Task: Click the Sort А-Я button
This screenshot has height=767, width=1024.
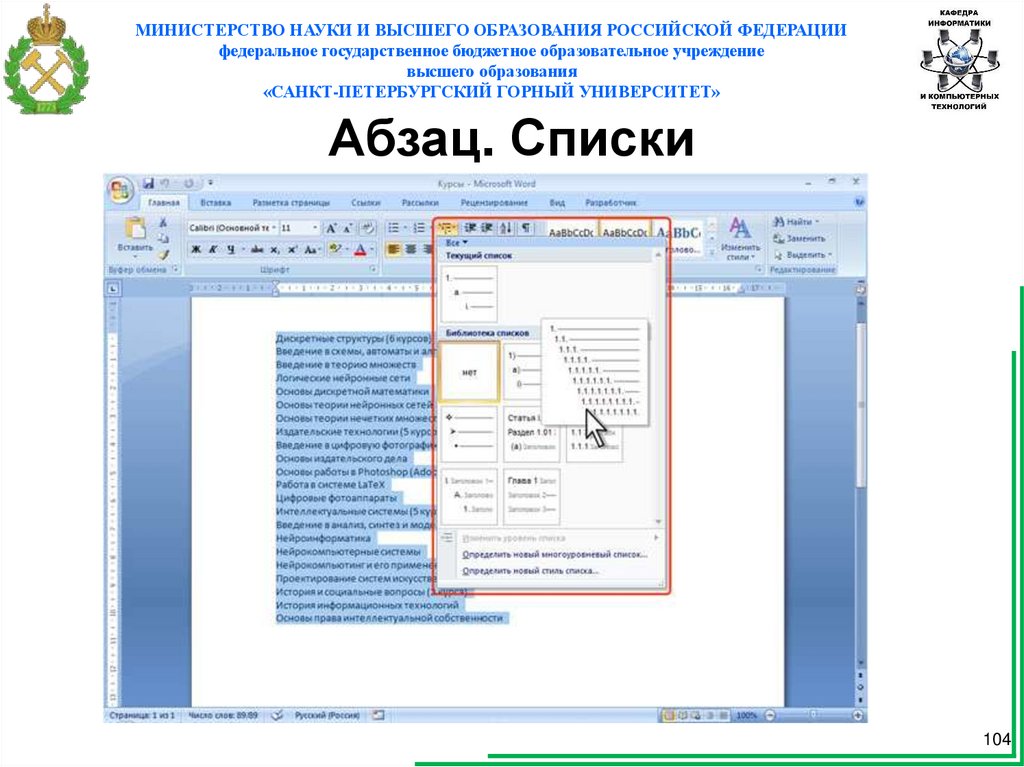Action: [507, 228]
